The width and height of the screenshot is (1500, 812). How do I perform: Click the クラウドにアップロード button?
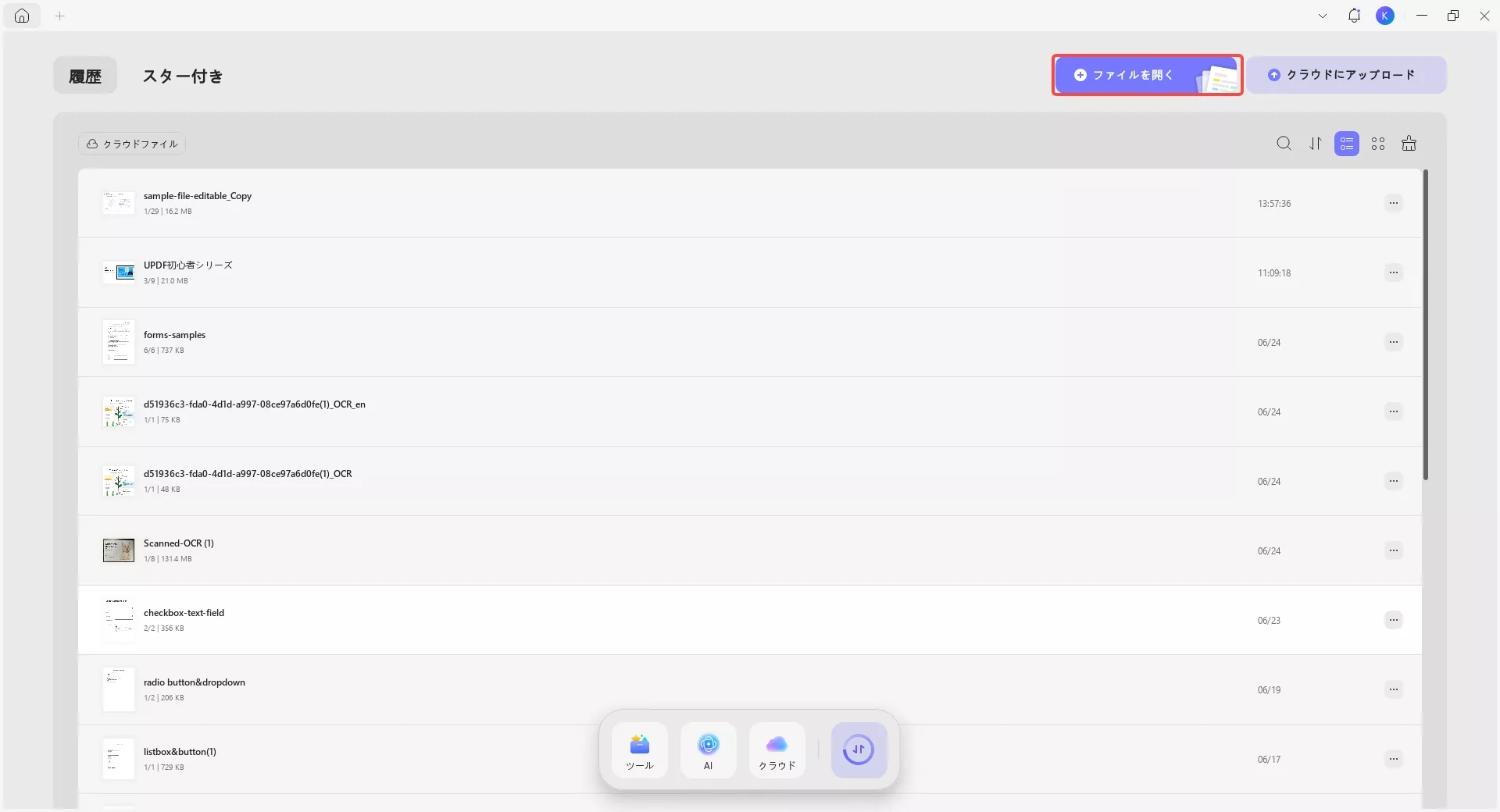[x=1346, y=75]
